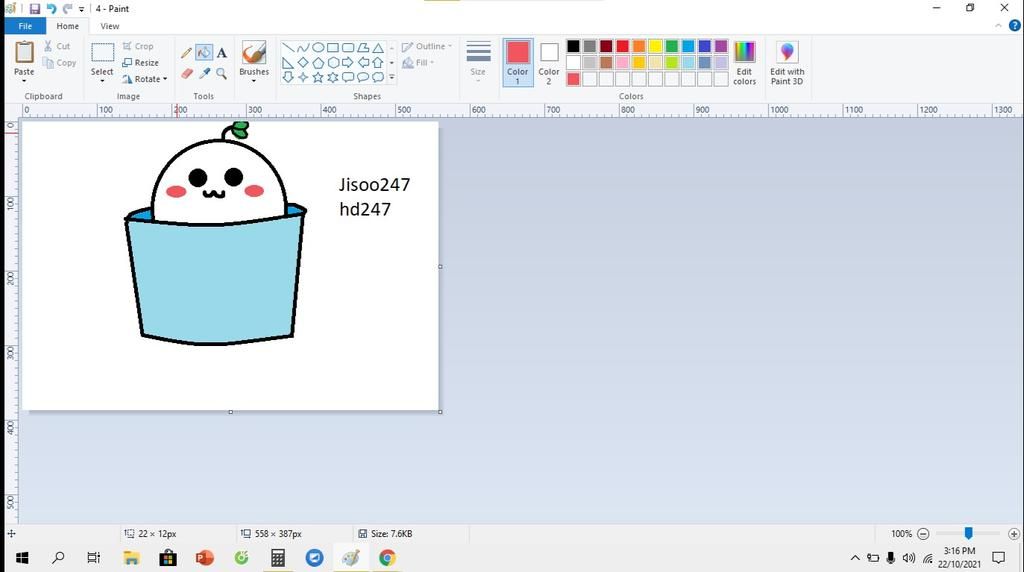Viewport: 1024px width, 572px height.
Task: Open Windows Start menu
Action: tap(22, 558)
